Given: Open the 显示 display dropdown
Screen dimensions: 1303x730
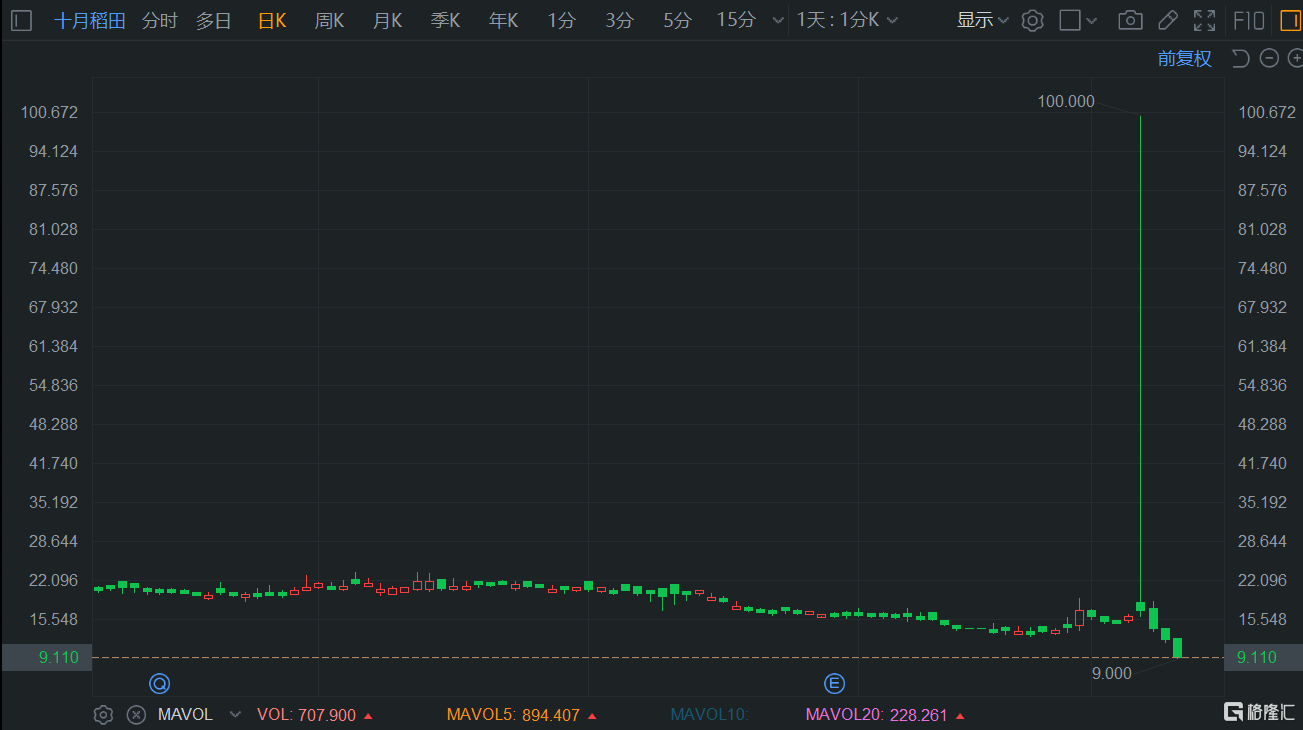Looking at the screenshot, I should click(x=982, y=20).
